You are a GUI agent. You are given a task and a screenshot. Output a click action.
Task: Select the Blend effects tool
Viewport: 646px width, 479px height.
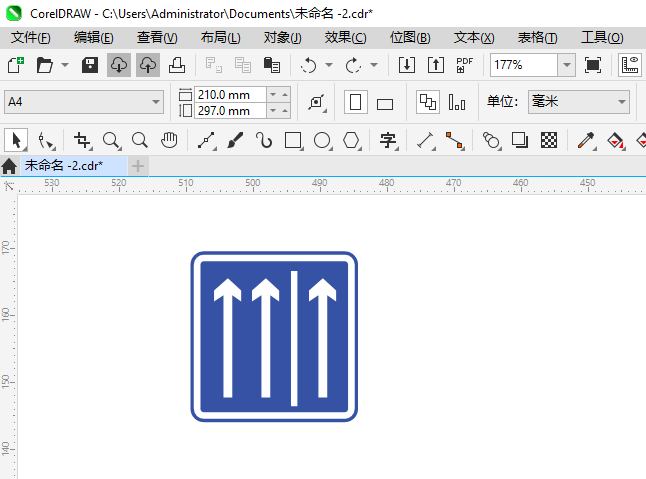[x=491, y=140]
